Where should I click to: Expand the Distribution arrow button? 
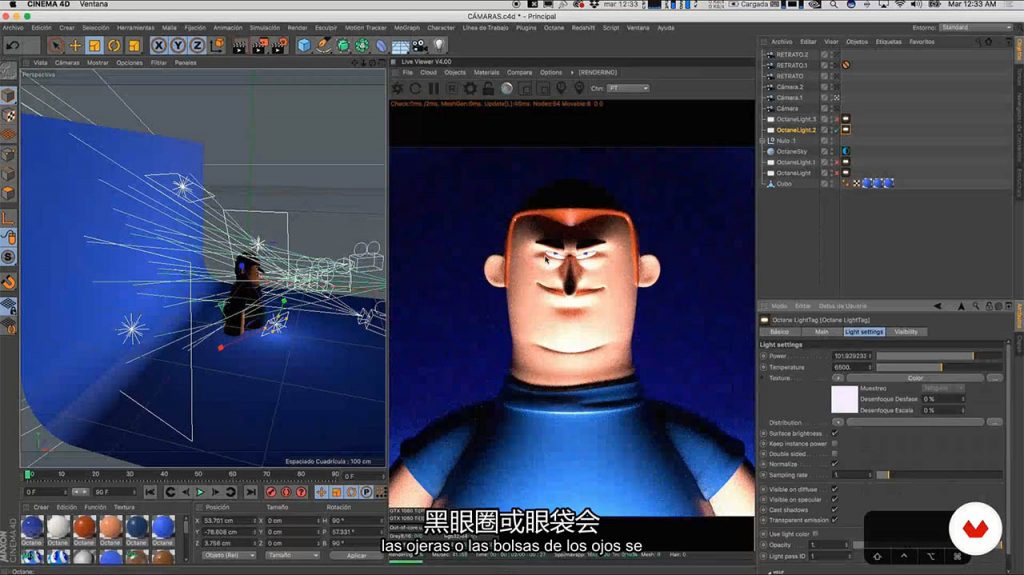838,423
